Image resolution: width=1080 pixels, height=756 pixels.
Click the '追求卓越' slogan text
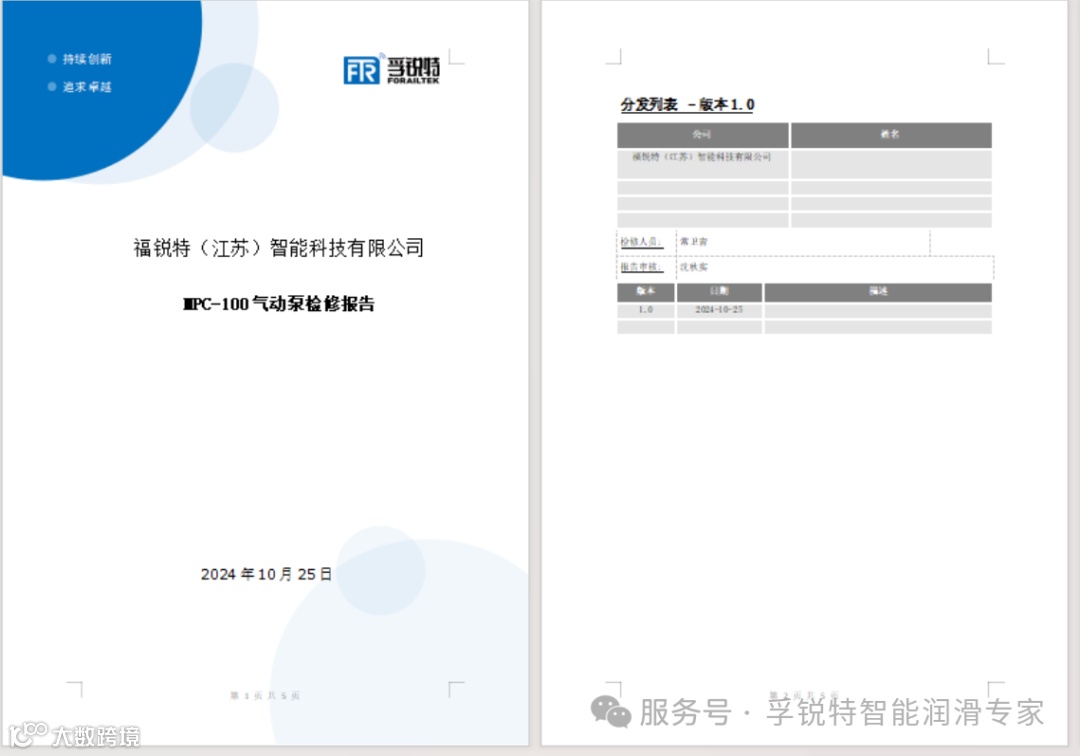tap(87, 87)
